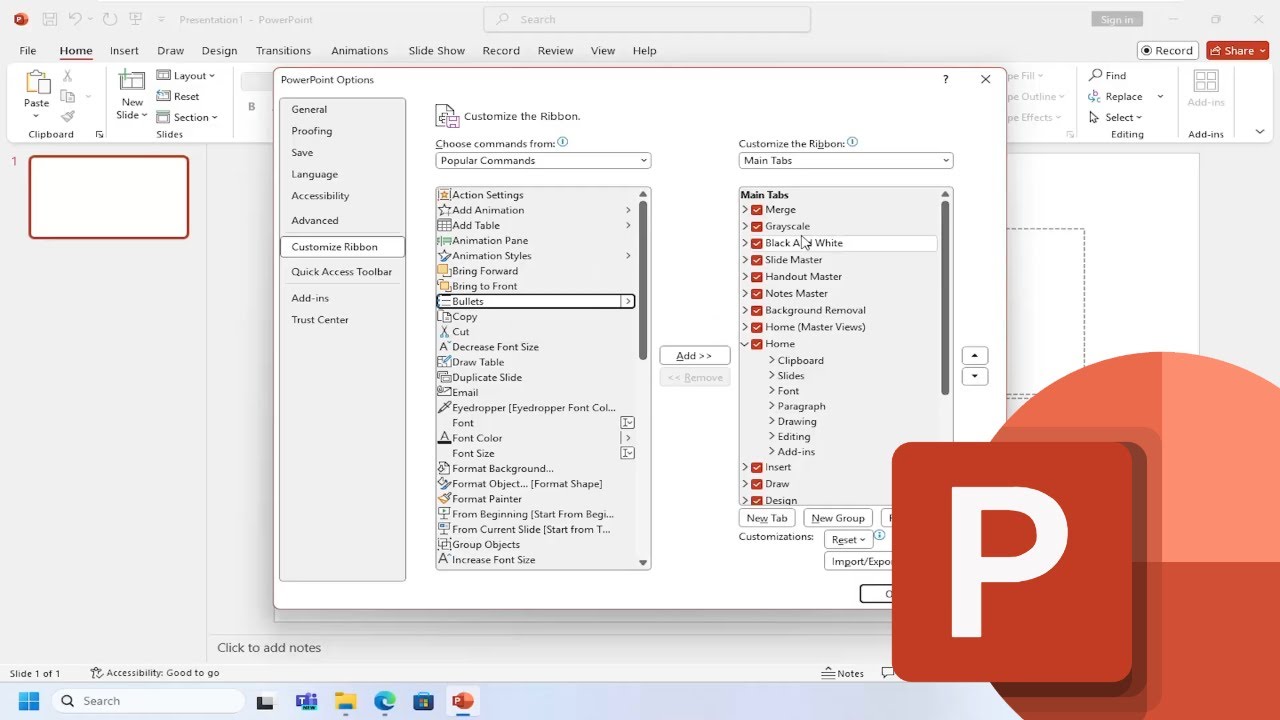1280x720 pixels.
Task: Click the Paste clipboard icon in the ribbon
Action: [37, 83]
